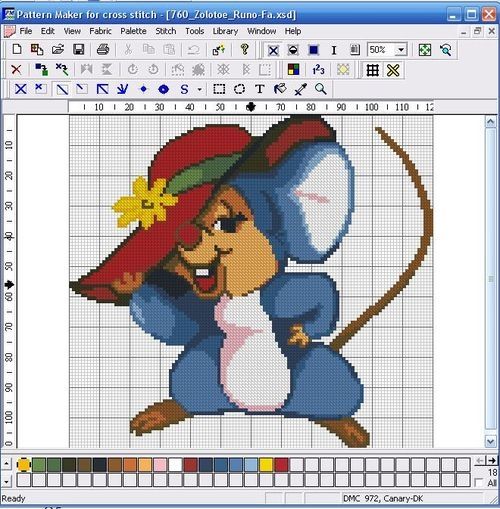Select the T text tool
Viewport: 500px width, 509px height.
click(x=260, y=89)
